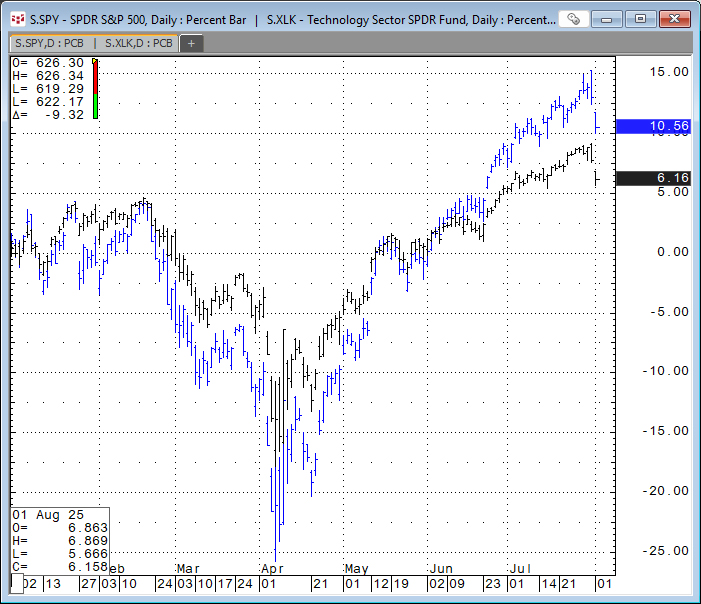Select the S.XLK,D : PCB tab label
The image size is (701, 604).
[139, 43]
